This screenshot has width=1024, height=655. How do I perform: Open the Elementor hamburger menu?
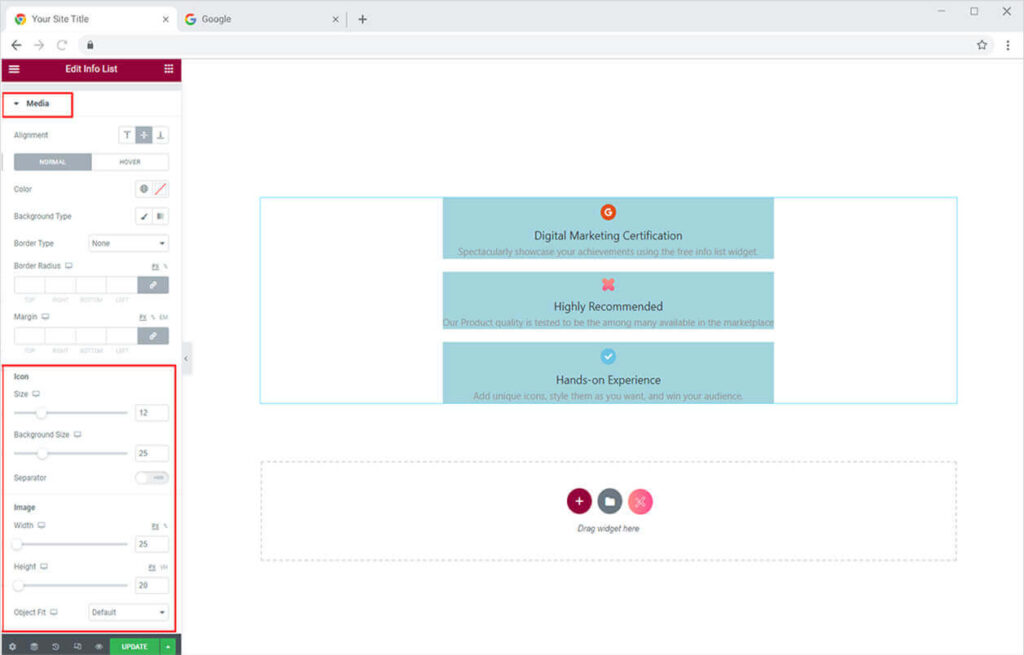(x=14, y=69)
